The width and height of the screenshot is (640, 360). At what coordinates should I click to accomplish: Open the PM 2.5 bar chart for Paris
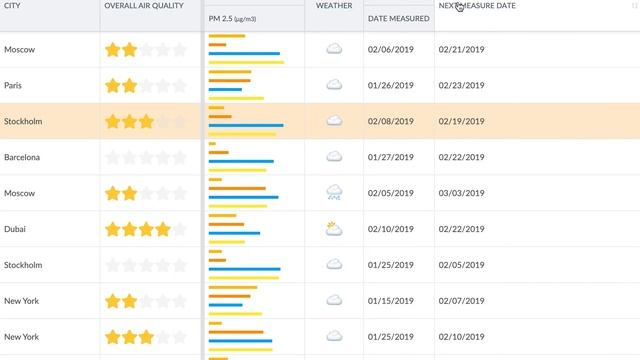(236, 85)
